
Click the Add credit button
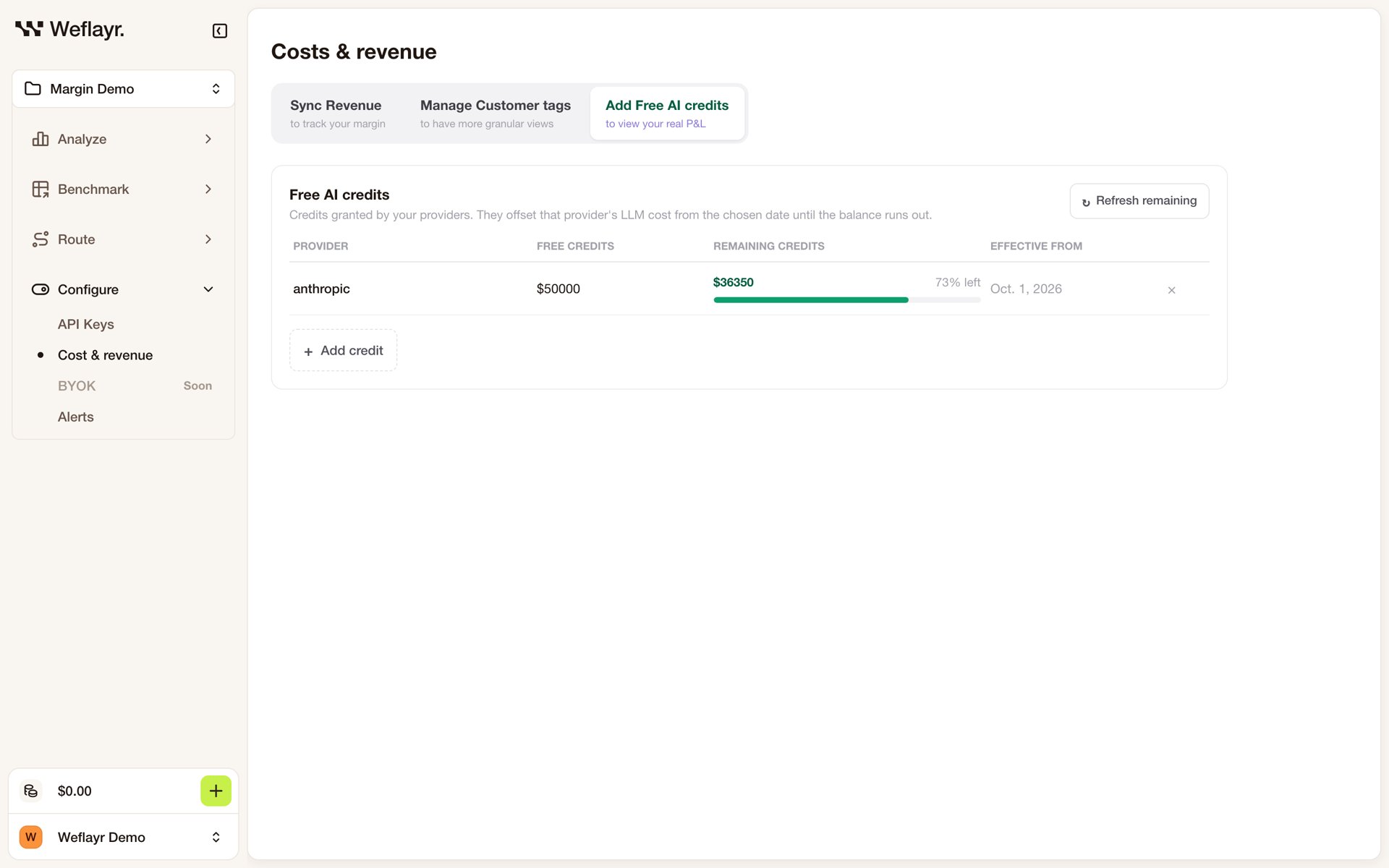(343, 351)
